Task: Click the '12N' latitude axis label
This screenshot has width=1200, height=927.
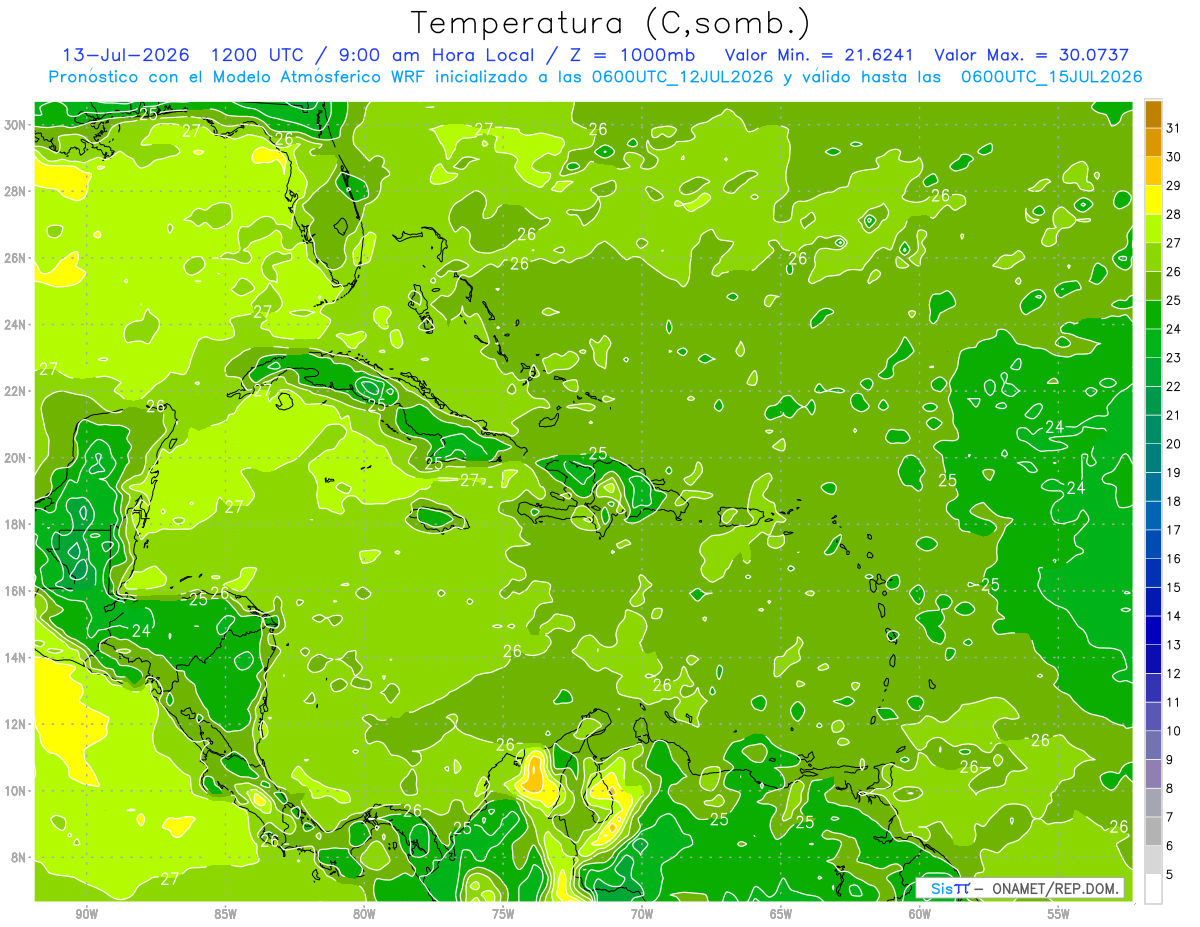Action: coord(16,724)
